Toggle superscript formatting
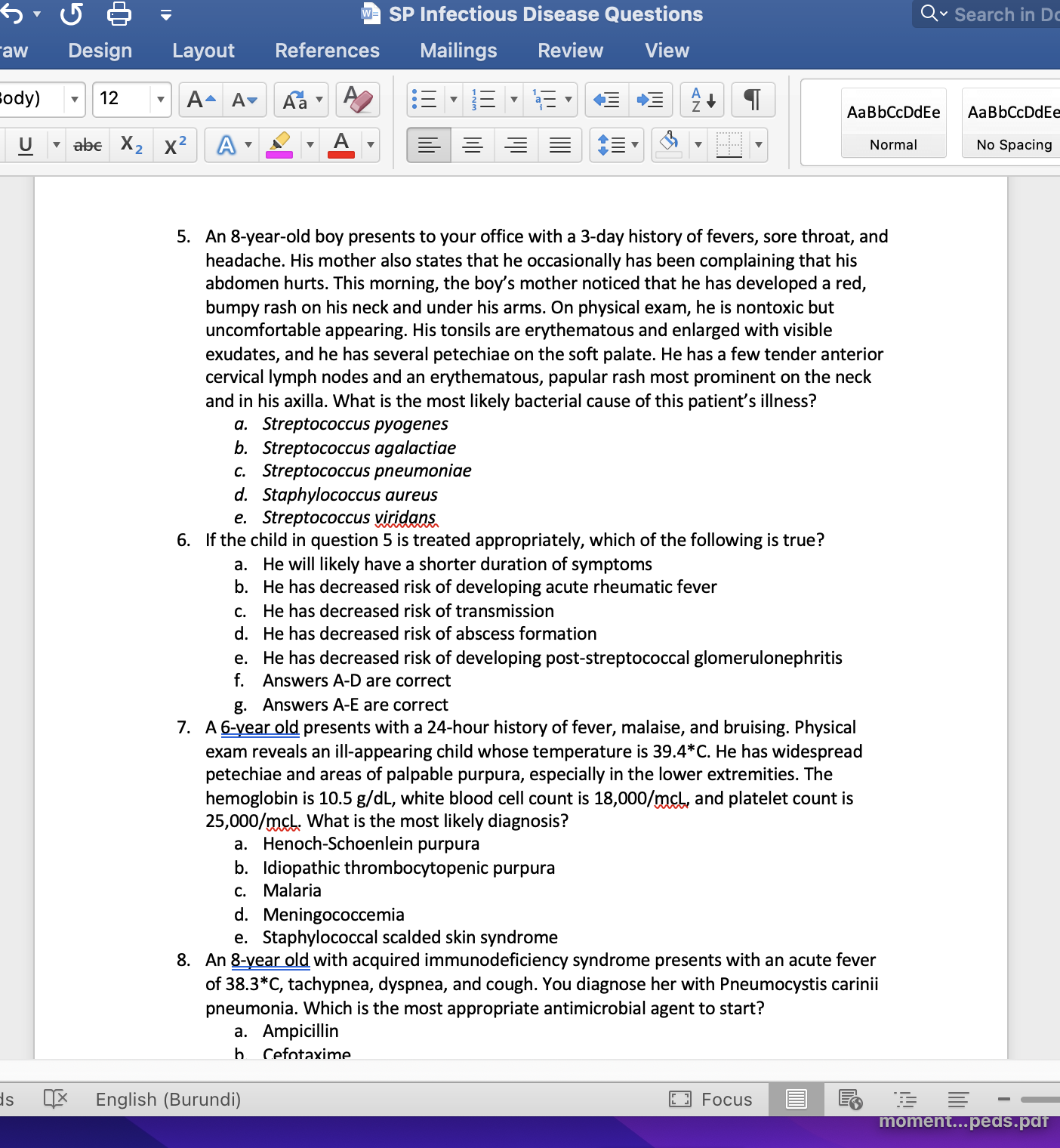This screenshot has height=1148, width=1060. tap(175, 145)
